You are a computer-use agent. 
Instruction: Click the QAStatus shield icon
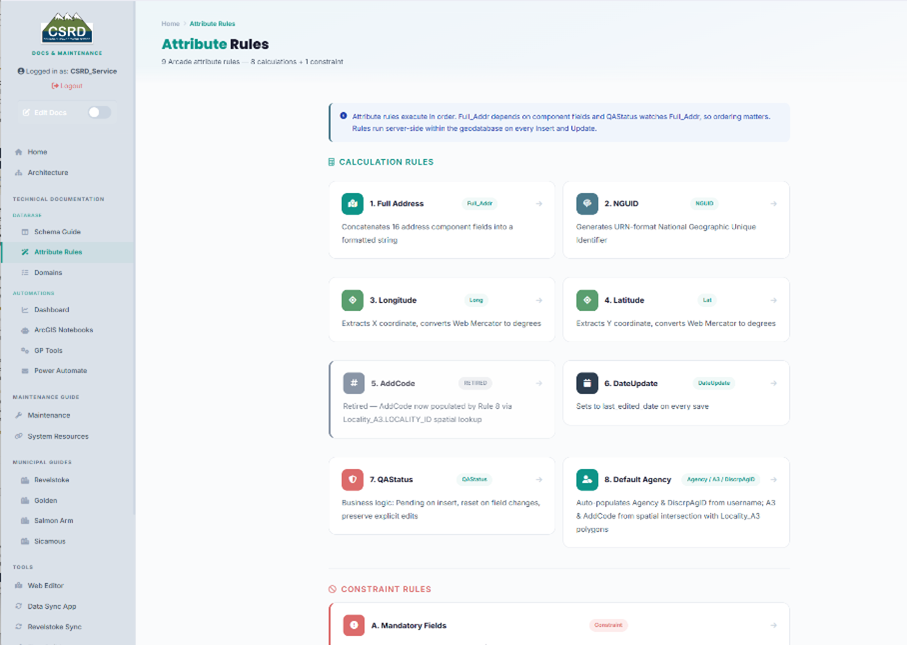(352, 480)
